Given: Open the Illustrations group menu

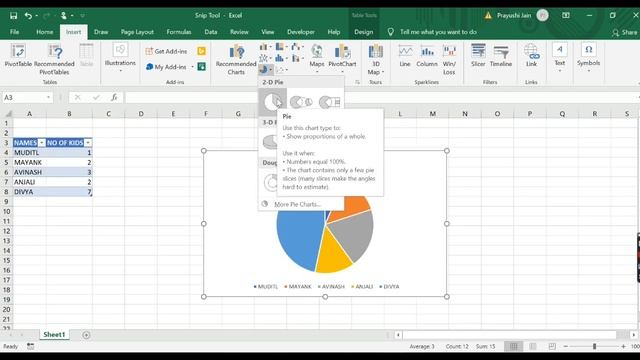Looking at the screenshot, I should click(120, 58).
